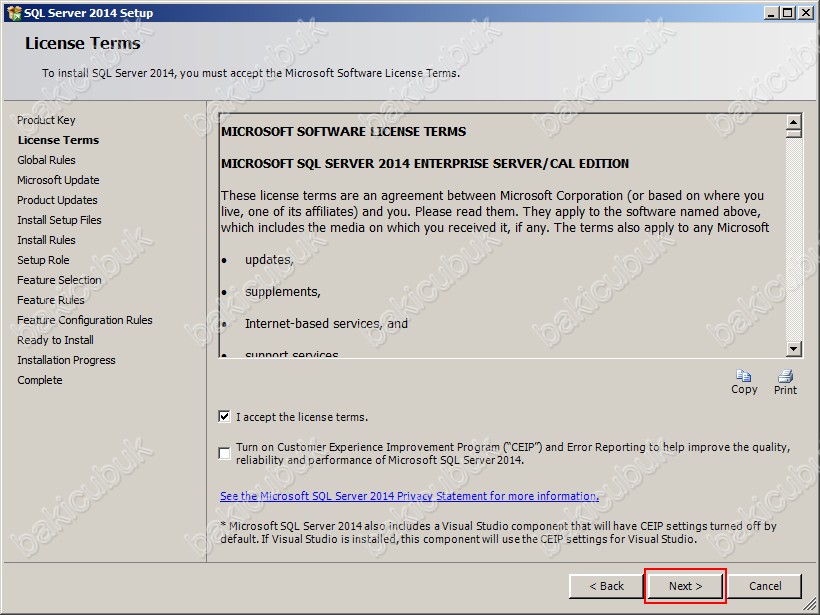Uncheck 'I accept the license terms' checkbox
This screenshot has width=820, height=615.
tap(224, 416)
